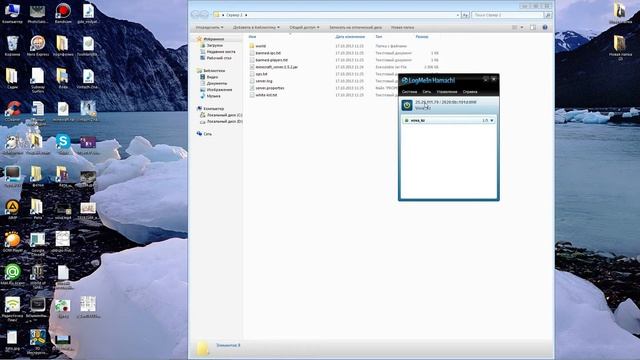
Task: Open the Добавить в библиотеку dropdown
Action: point(256,27)
